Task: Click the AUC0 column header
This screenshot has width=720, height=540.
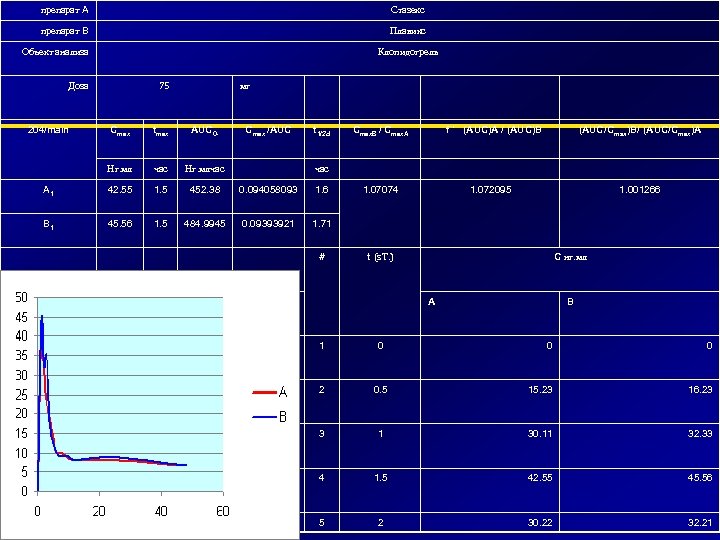Action: (205, 140)
